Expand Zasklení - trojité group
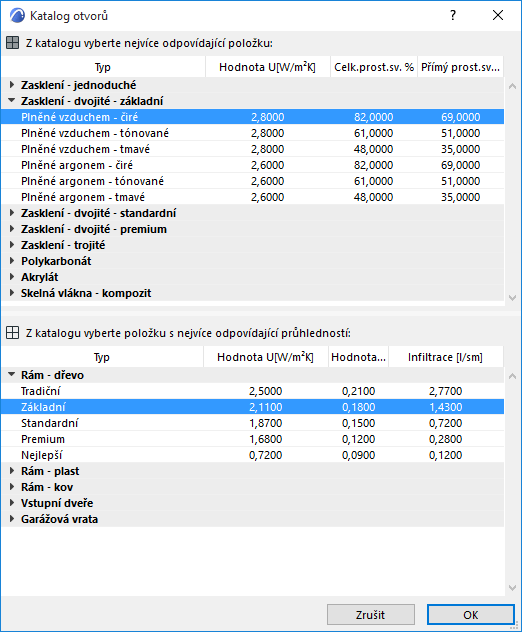Viewport: 522px width, 632px height. click(x=12, y=245)
